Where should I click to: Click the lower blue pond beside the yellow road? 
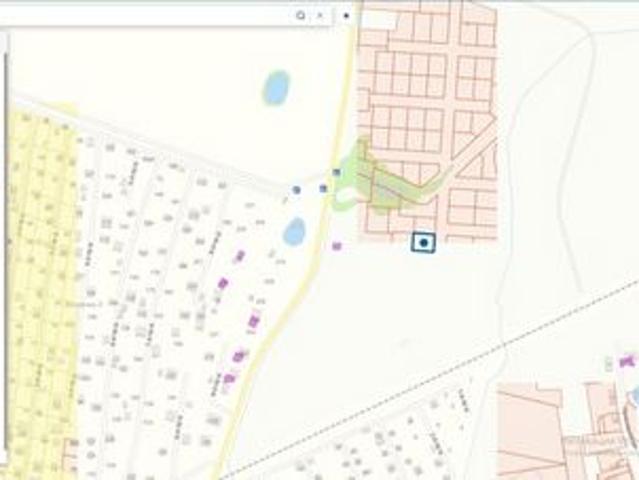pos(295,232)
